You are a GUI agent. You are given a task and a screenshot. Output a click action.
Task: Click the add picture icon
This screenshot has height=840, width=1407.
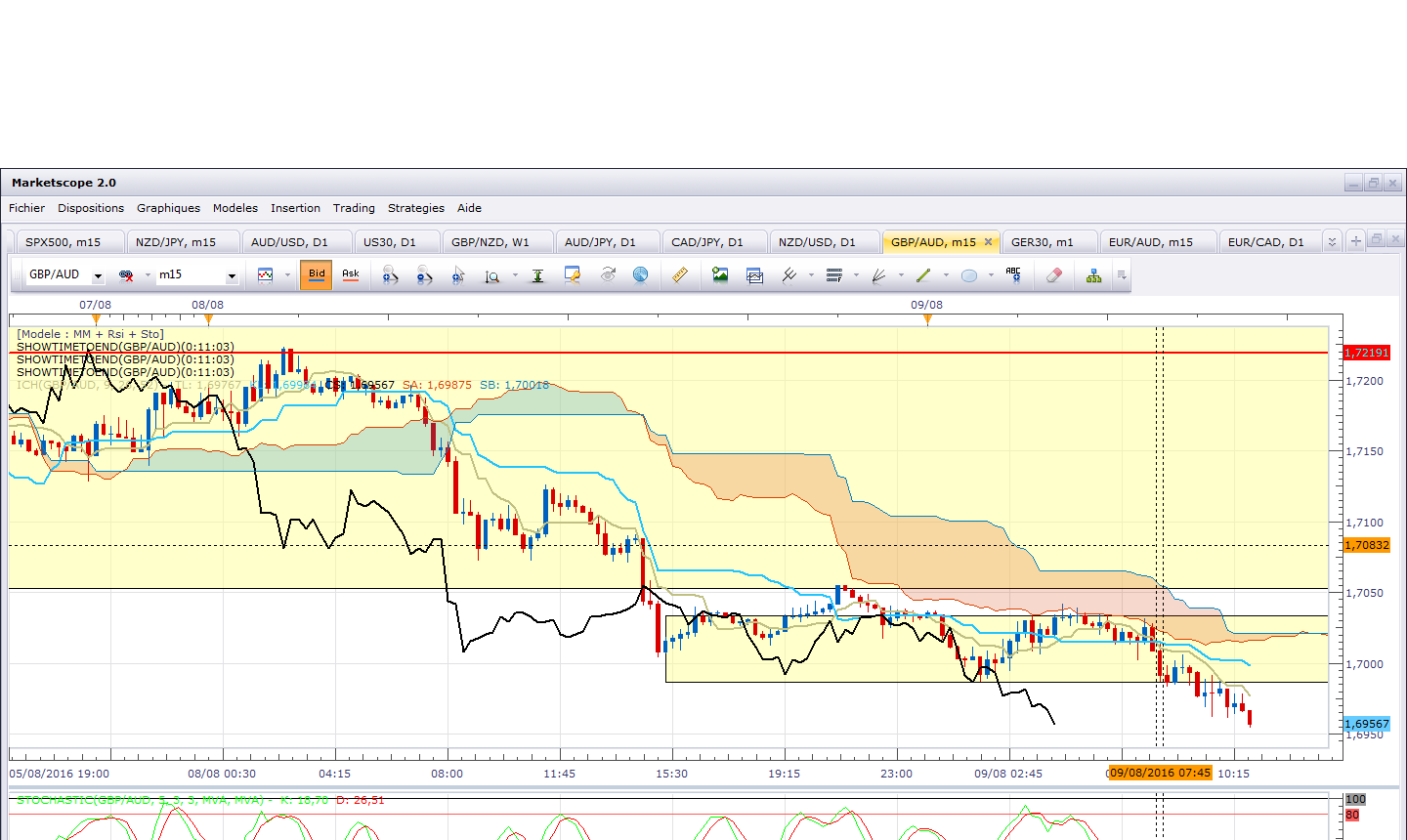[720, 275]
